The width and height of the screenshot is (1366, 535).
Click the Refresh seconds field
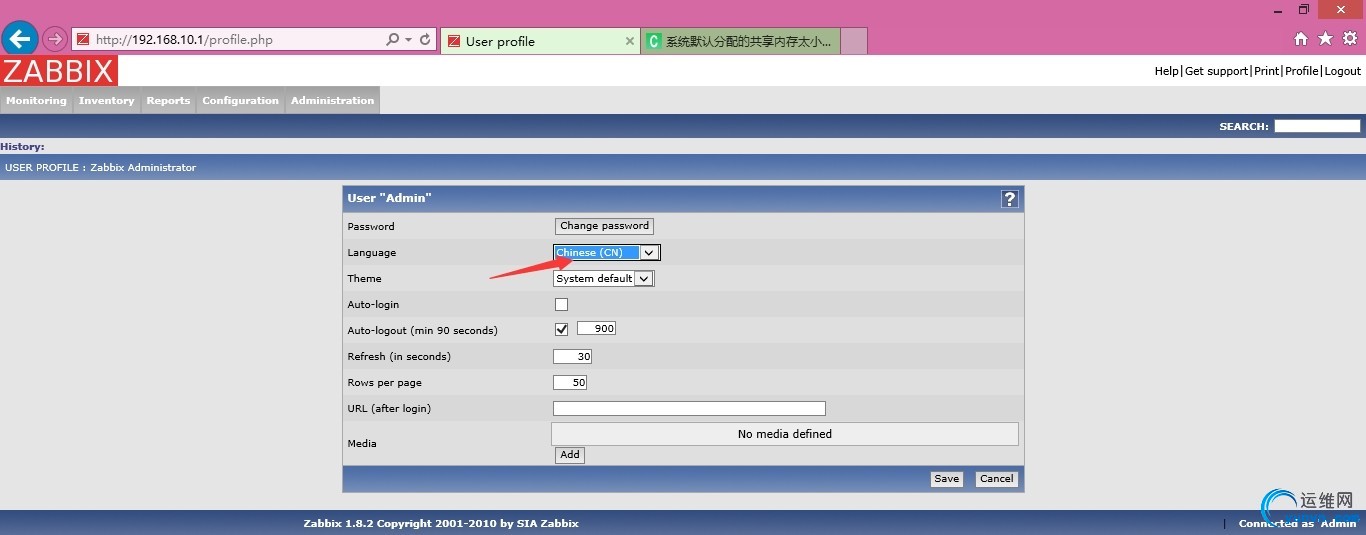click(x=572, y=356)
